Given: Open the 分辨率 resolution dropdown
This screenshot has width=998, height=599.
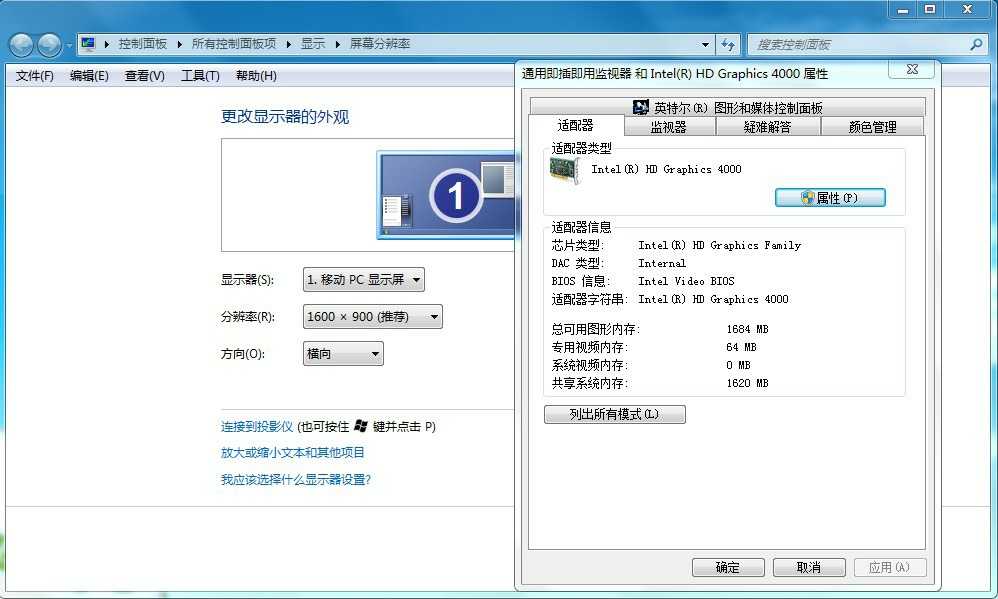Looking at the screenshot, I should point(372,316).
